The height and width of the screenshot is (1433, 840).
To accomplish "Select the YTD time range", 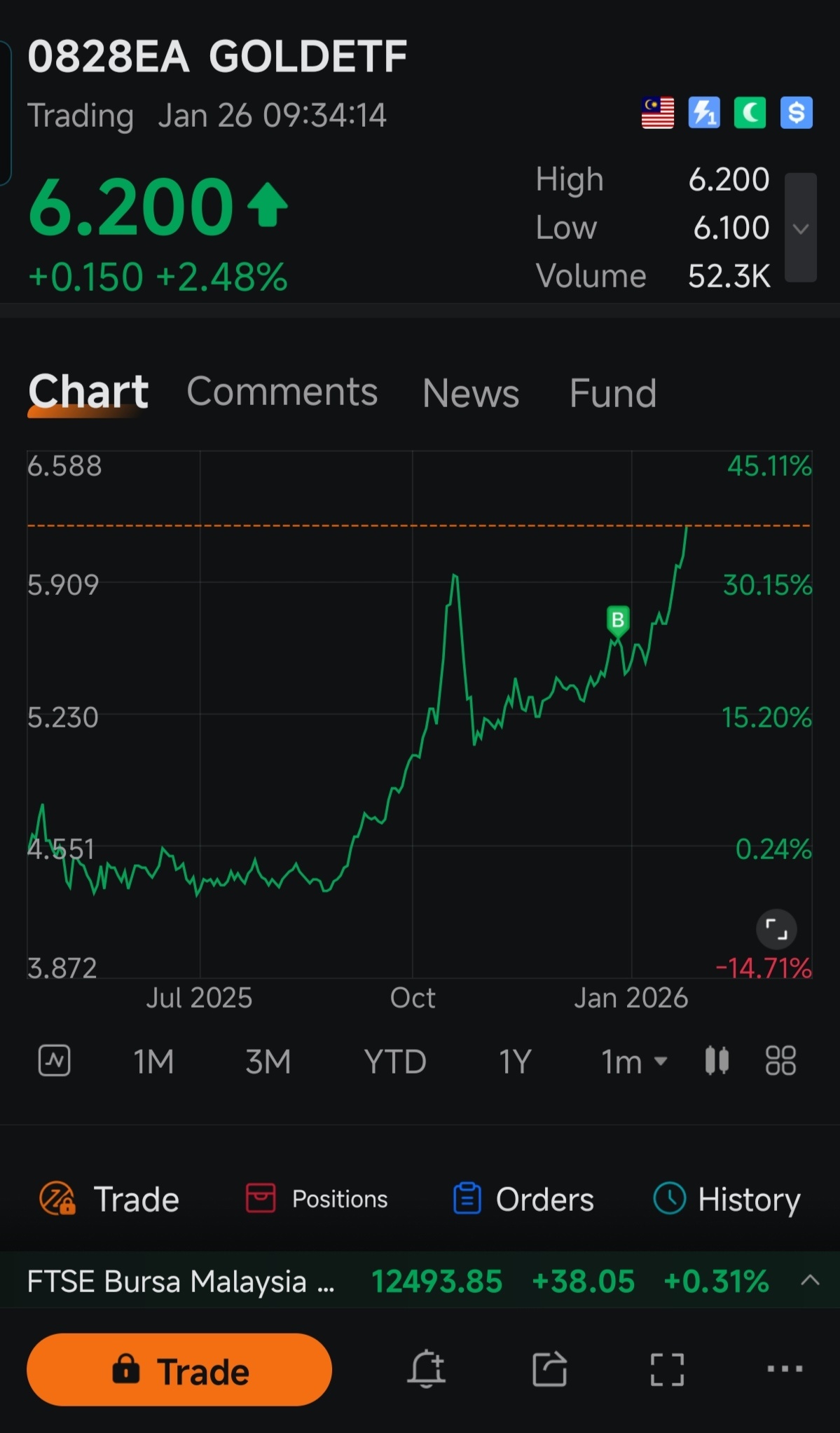I will tap(395, 1061).
